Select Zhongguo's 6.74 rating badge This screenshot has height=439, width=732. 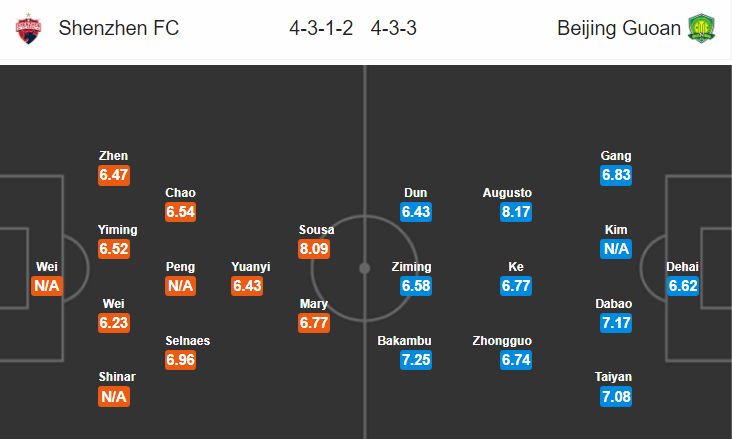[516, 360]
